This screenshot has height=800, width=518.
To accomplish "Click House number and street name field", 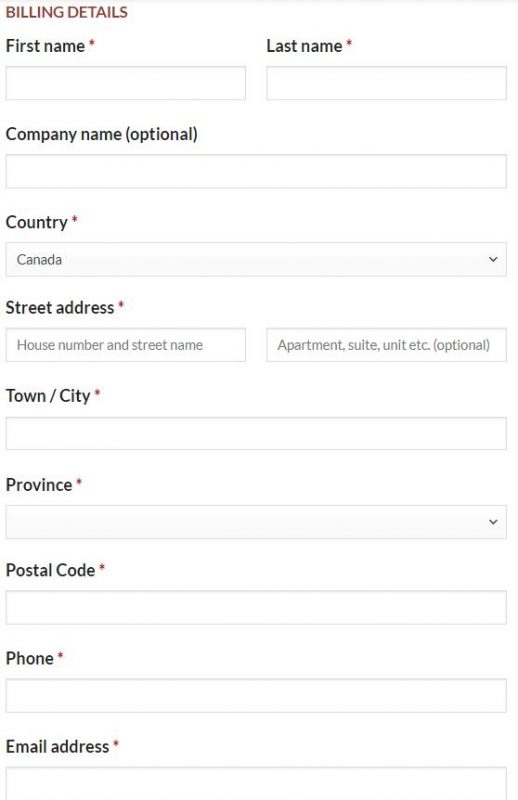I will [x=126, y=345].
